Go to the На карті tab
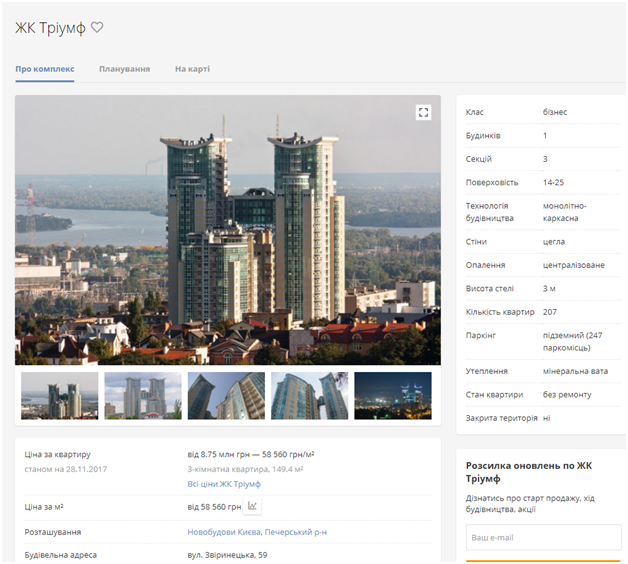The image size is (628, 564). [192, 69]
